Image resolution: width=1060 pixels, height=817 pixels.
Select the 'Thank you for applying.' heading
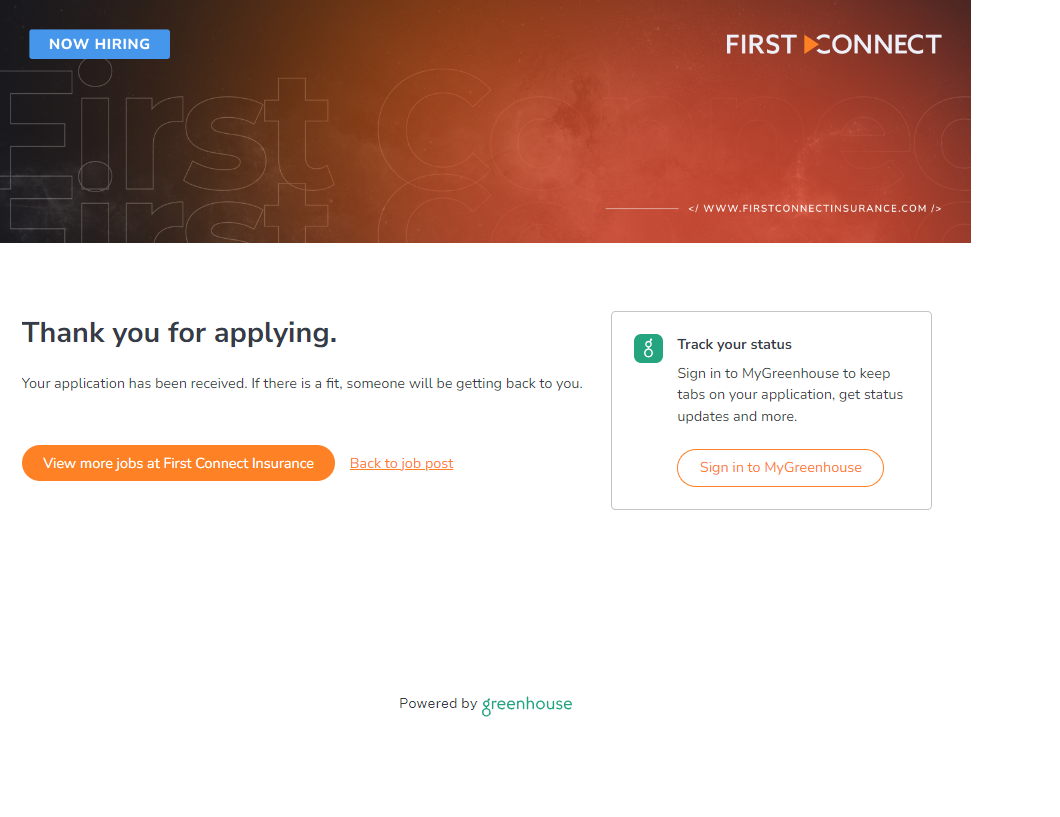[x=179, y=332]
